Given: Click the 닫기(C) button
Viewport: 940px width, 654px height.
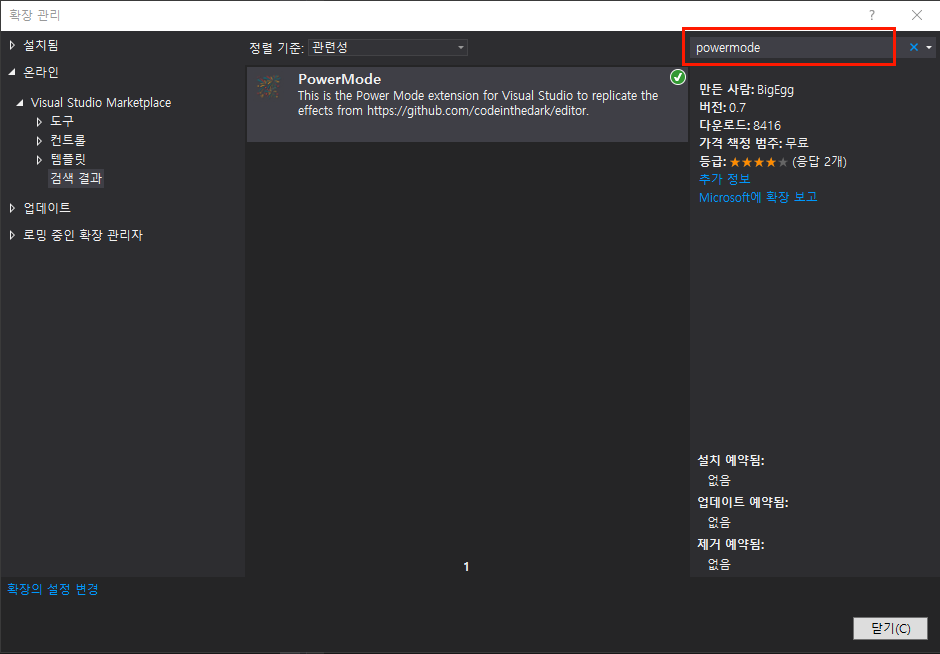Looking at the screenshot, I should (x=890, y=628).
